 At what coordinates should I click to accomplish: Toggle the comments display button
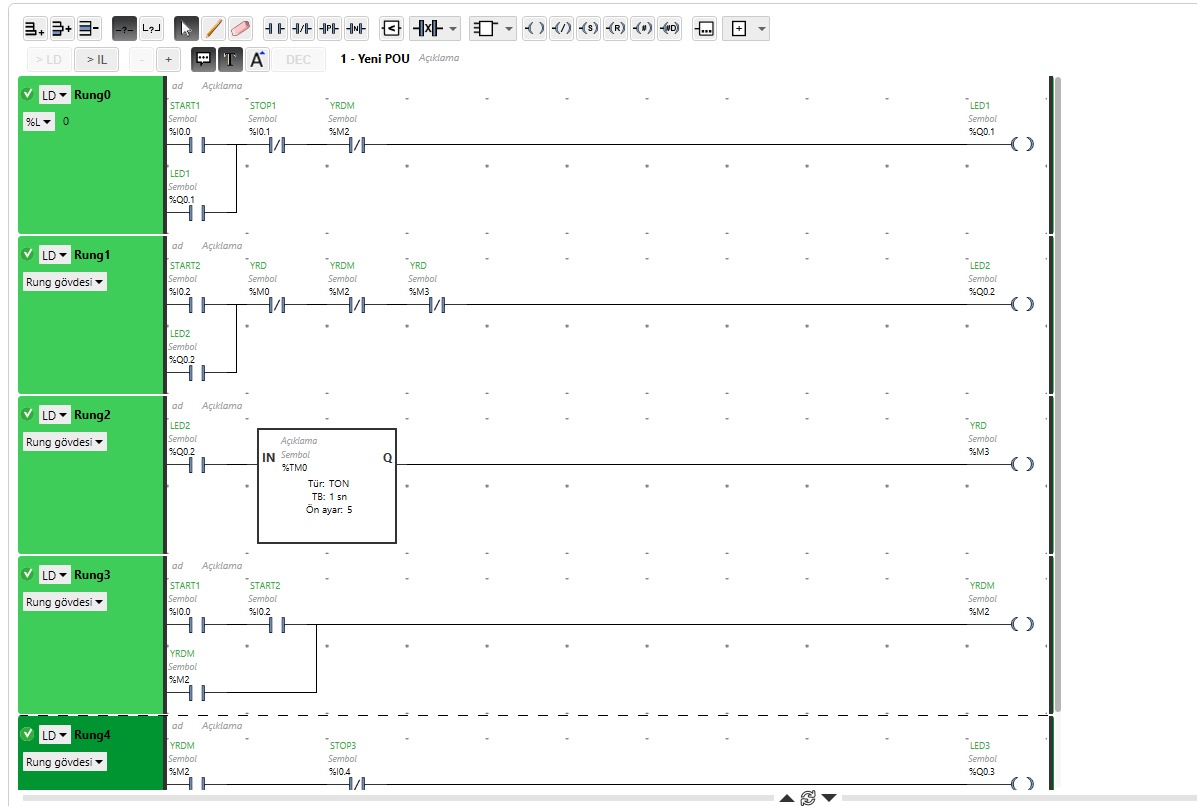coord(203,59)
